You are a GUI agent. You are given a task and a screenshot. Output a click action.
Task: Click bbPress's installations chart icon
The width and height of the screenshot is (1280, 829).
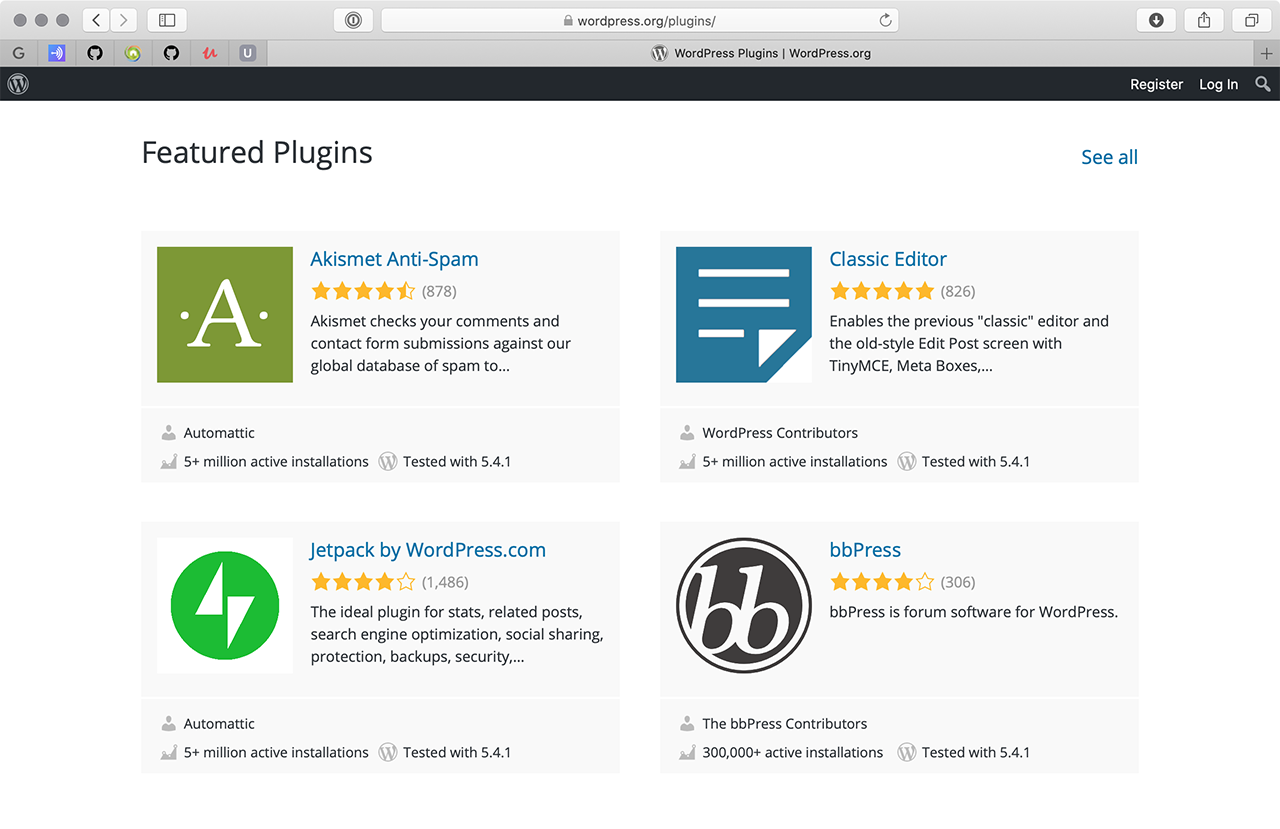point(687,752)
